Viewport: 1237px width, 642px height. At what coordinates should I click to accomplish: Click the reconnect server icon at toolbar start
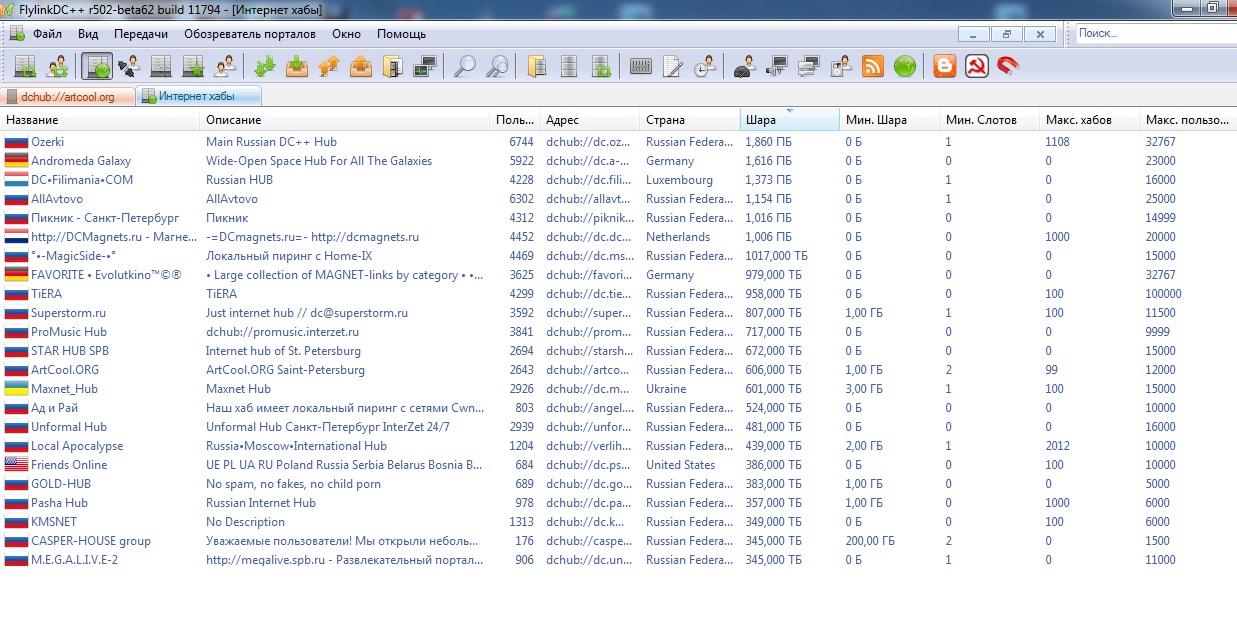pos(25,67)
